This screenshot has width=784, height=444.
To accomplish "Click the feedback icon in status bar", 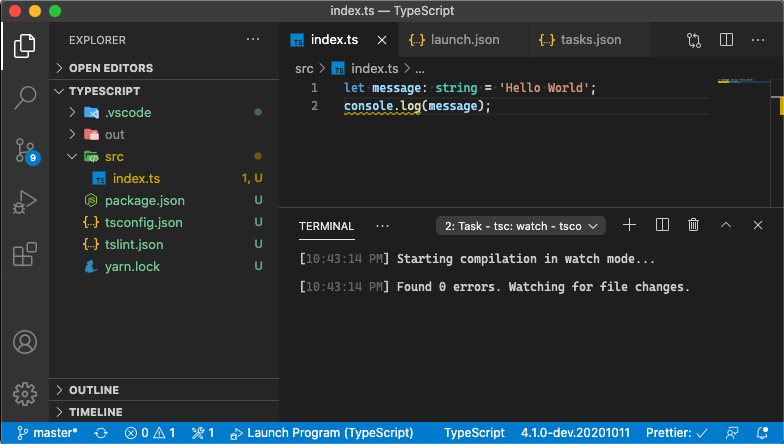I will point(732,433).
